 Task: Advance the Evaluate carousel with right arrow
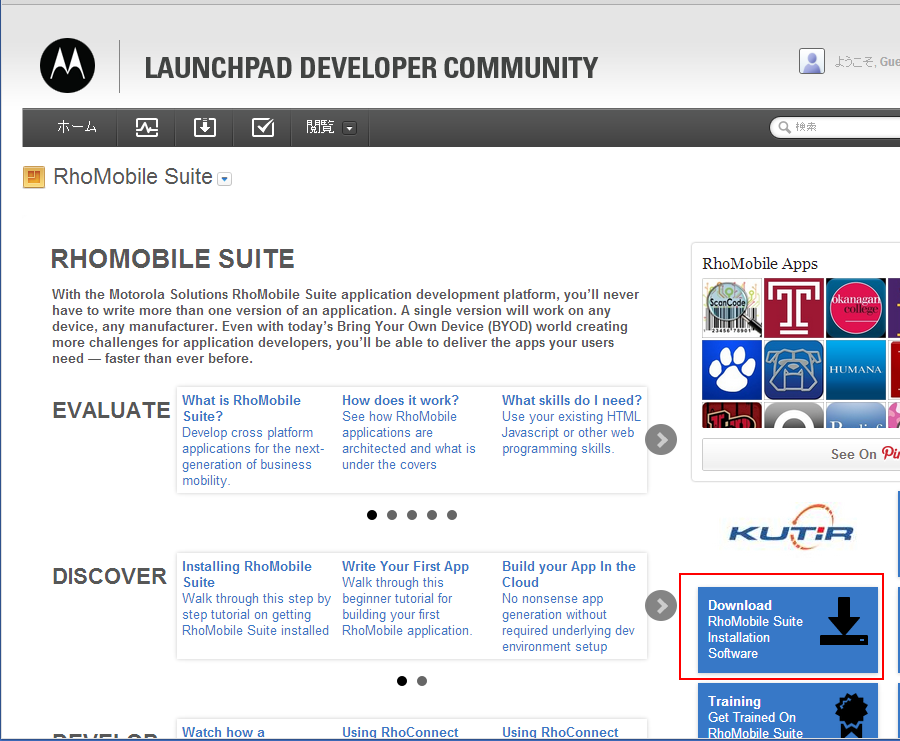point(661,440)
